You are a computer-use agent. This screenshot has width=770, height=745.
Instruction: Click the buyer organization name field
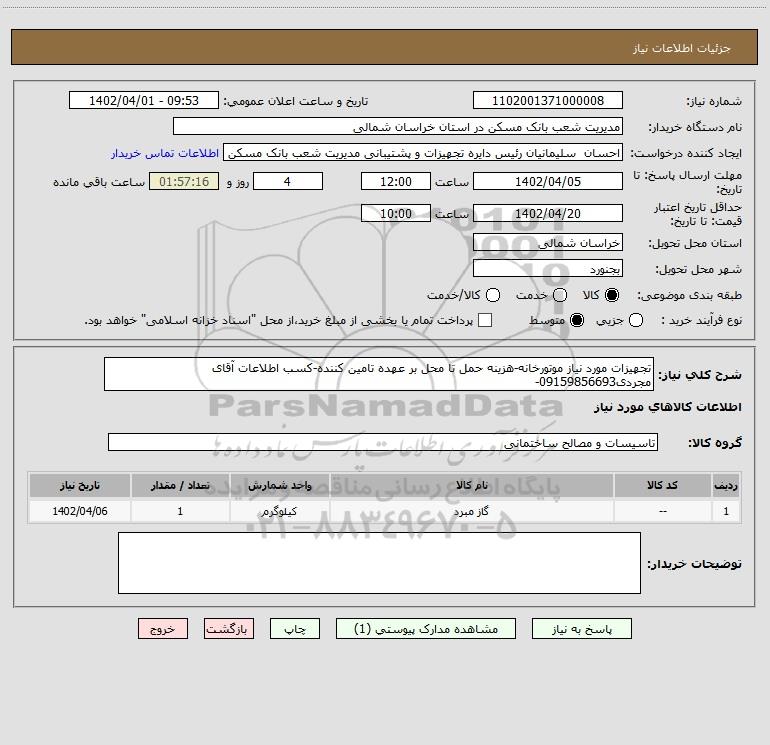click(398, 127)
